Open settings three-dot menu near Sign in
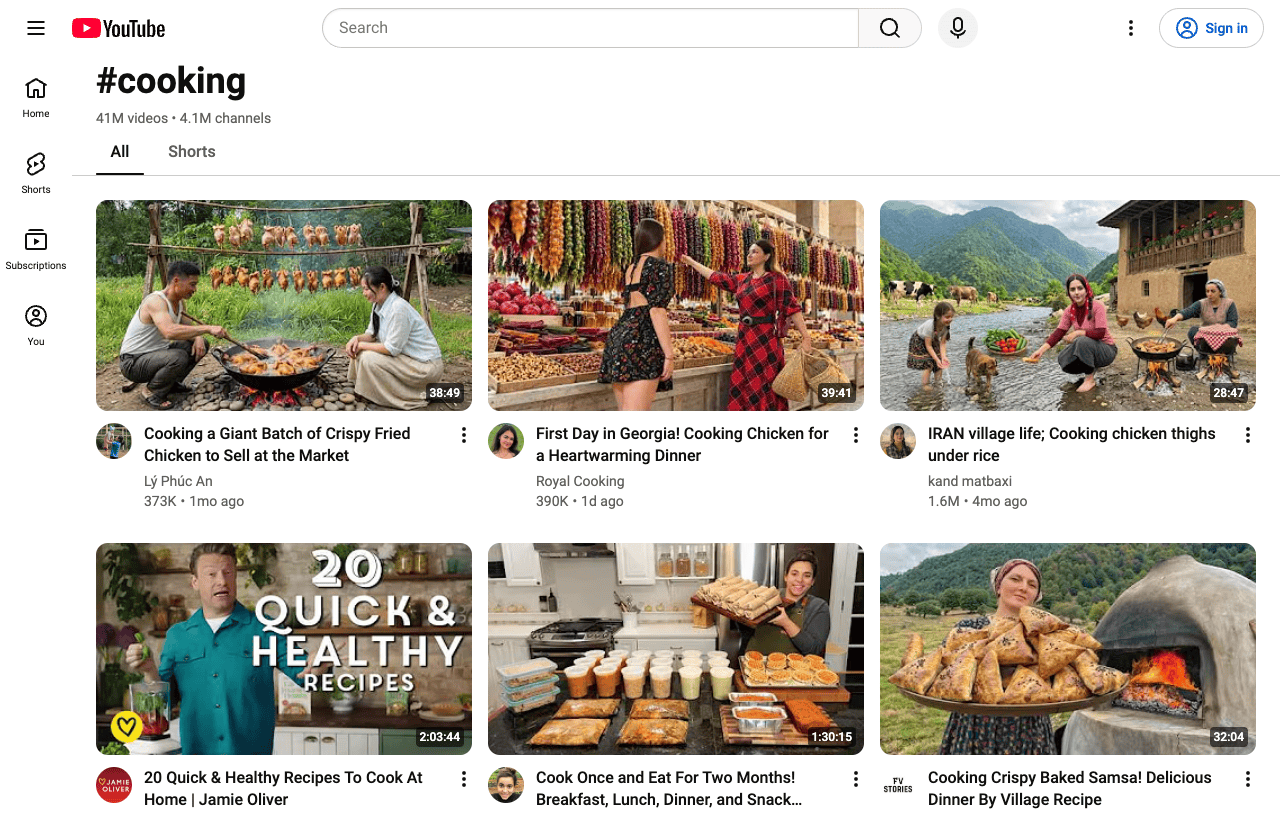The height and width of the screenshot is (813, 1280). coord(1131,28)
